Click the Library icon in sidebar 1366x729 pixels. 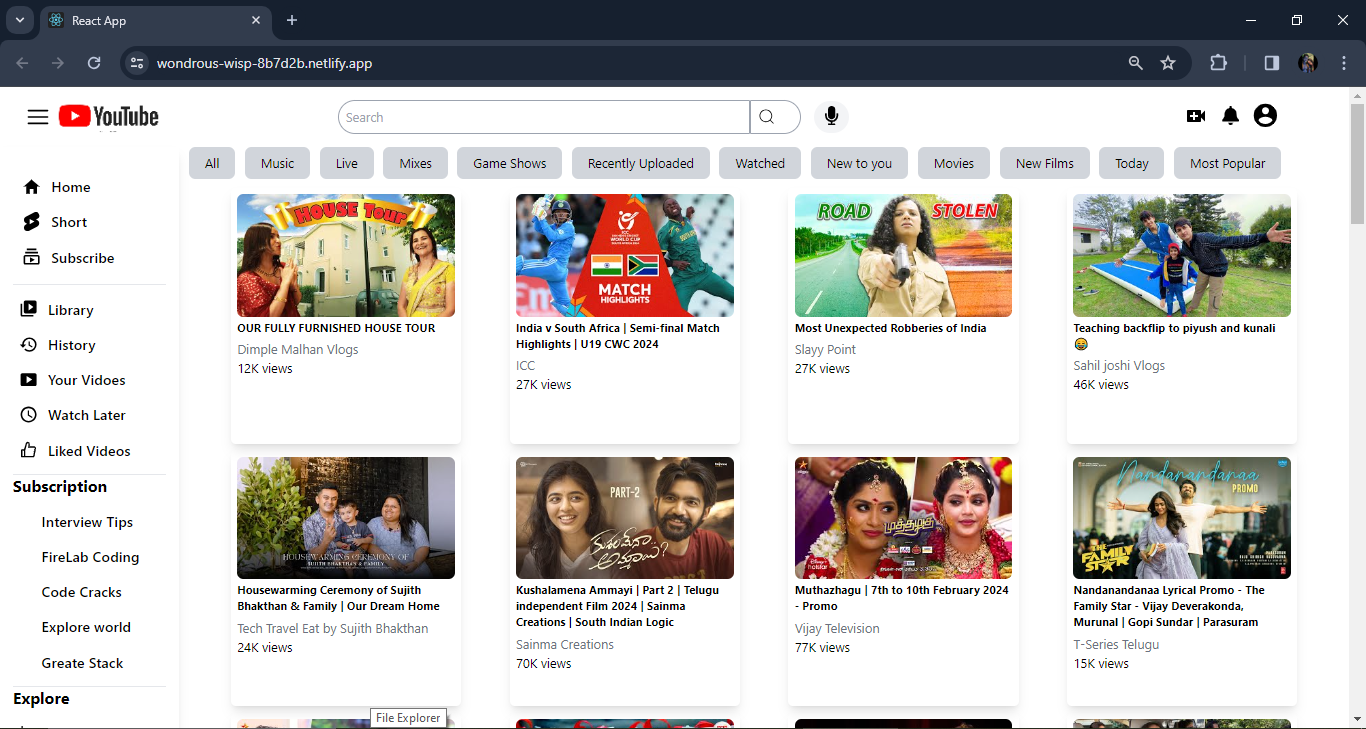point(29,309)
